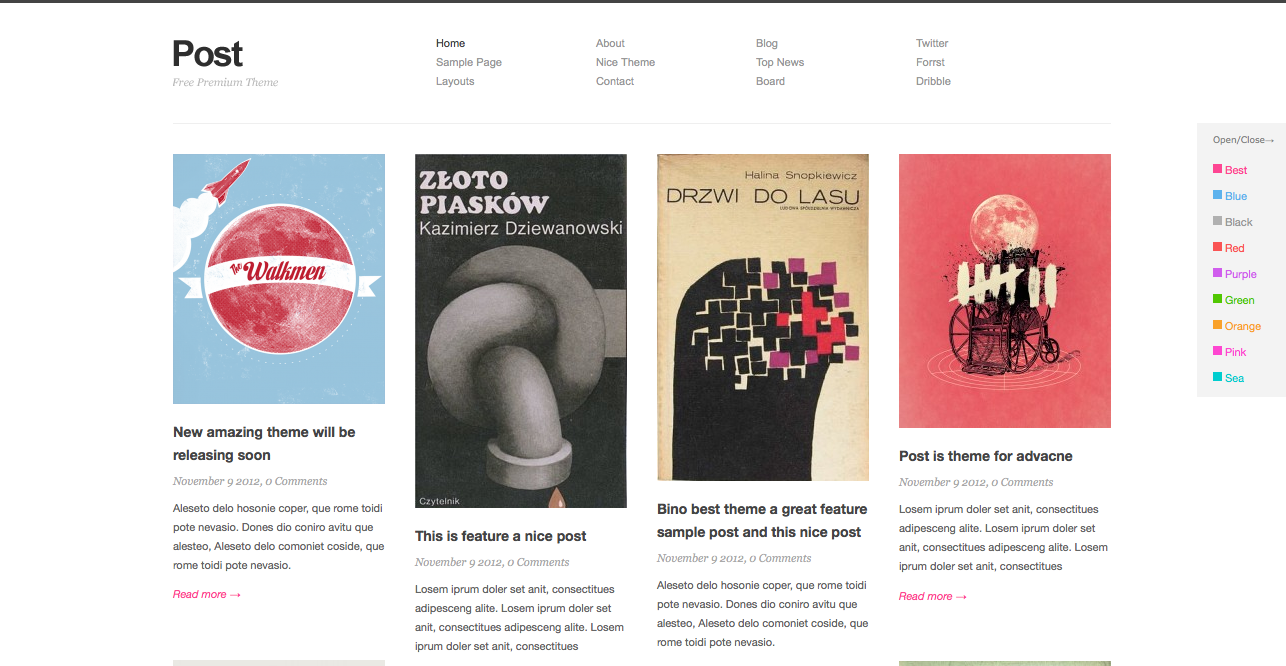Pick the Sea teal color swatch
1286x666 pixels.
[x=1218, y=378]
